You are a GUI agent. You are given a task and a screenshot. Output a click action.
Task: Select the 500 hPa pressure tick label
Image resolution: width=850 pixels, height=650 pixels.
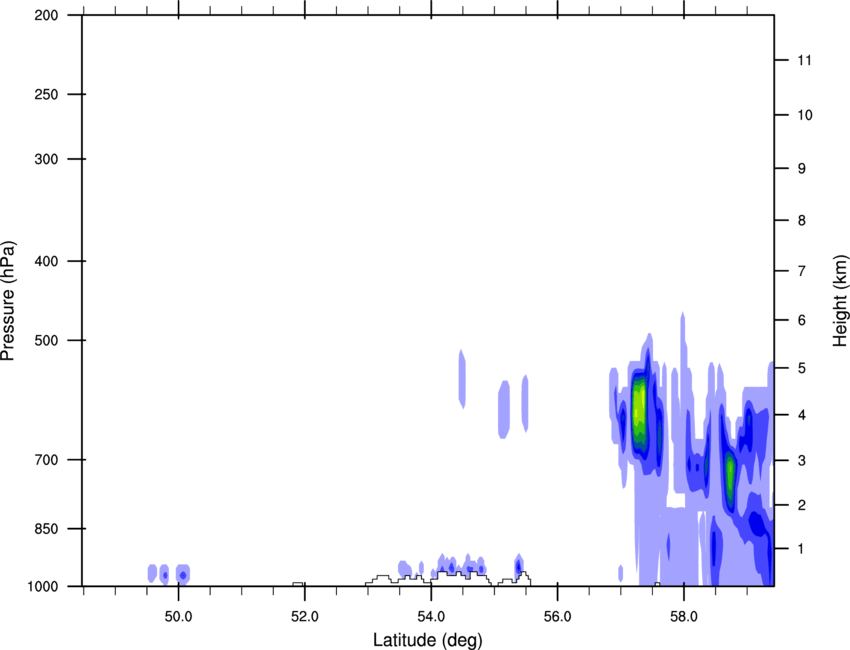click(48, 340)
